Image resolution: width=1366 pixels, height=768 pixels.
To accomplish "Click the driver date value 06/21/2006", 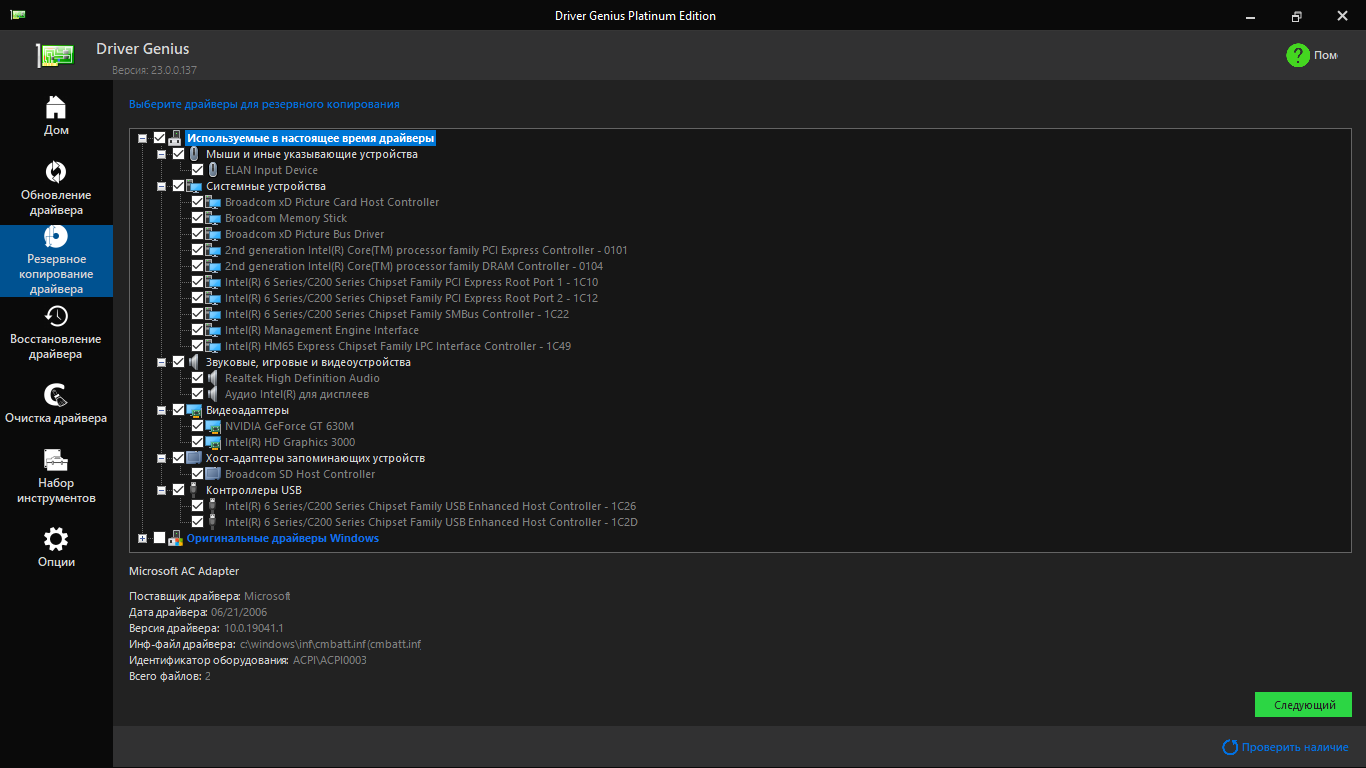I will point(239,612).
